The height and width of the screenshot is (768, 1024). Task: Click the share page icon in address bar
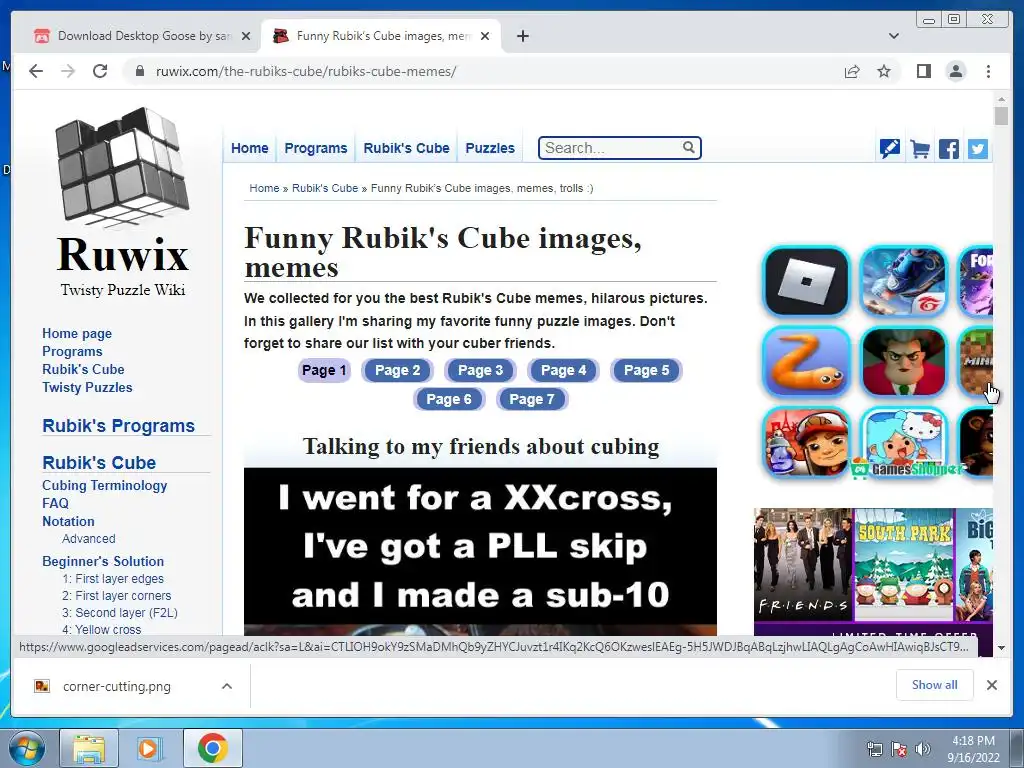pyautogui.click(x=852, y=71)
